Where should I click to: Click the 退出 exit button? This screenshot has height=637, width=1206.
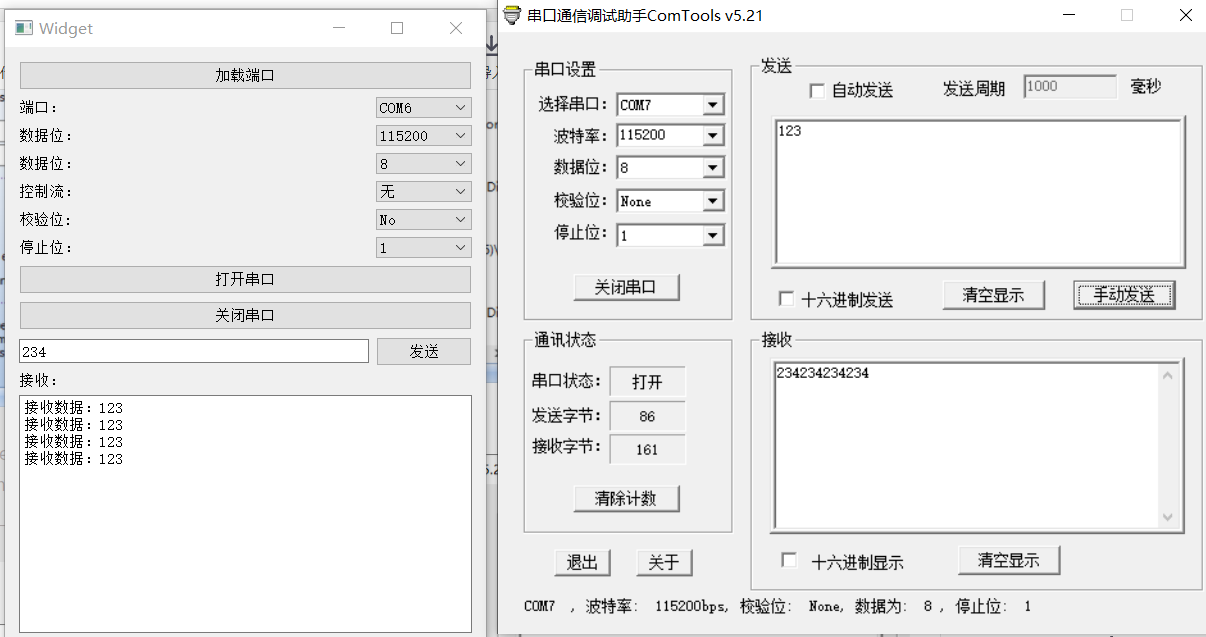click(x=582, y=562)
